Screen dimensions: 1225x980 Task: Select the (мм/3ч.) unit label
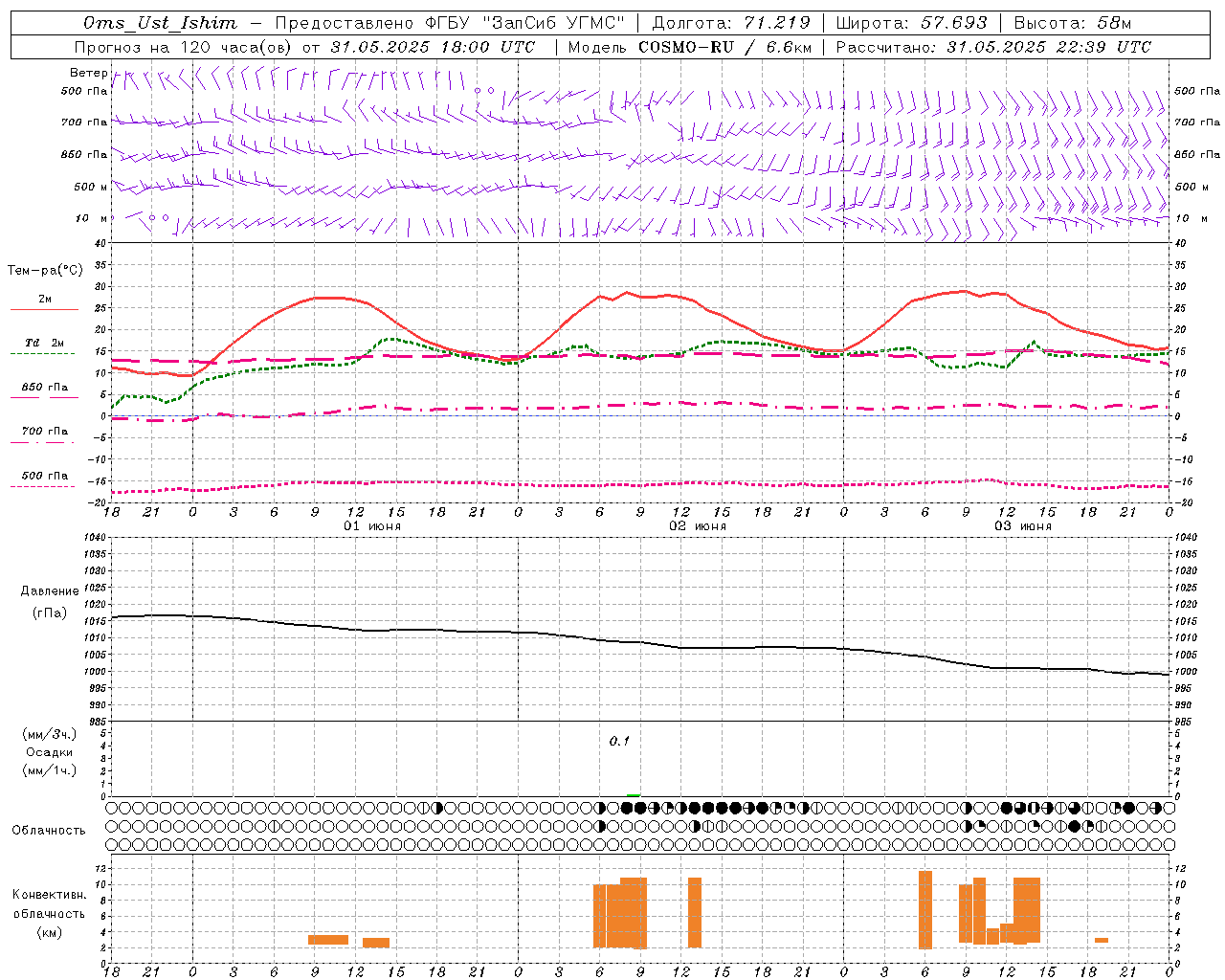point(50,734)
